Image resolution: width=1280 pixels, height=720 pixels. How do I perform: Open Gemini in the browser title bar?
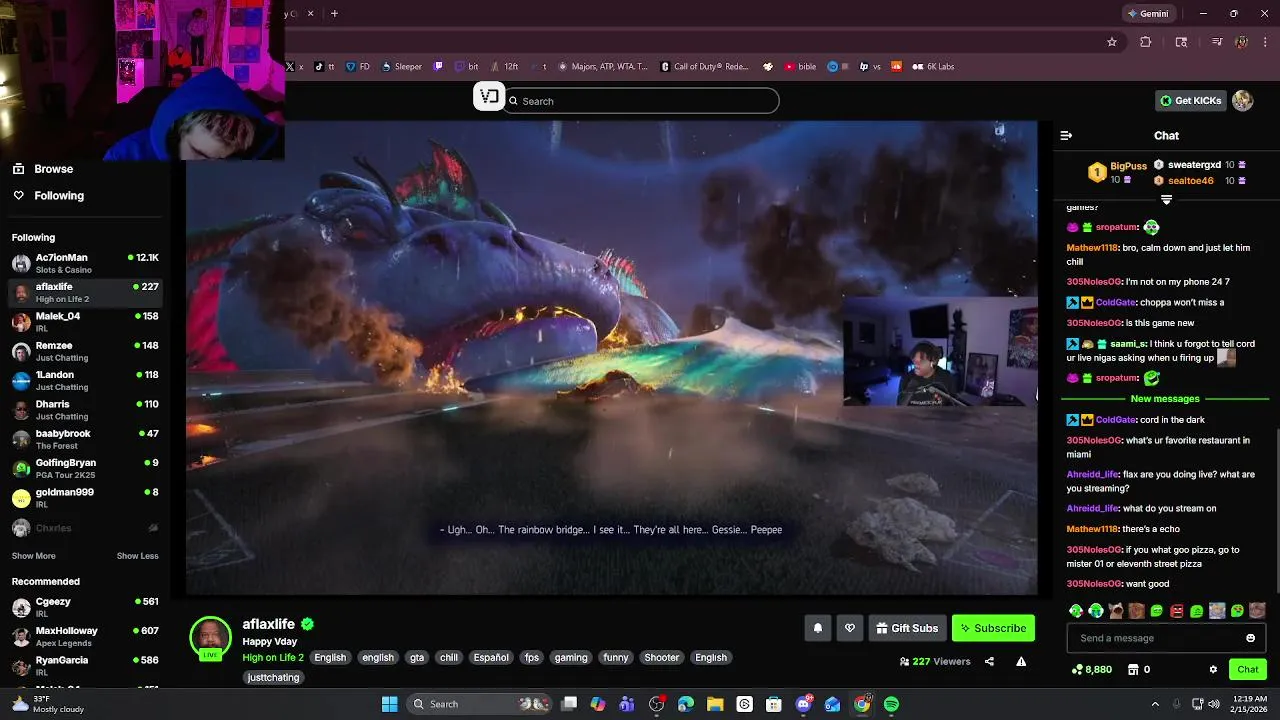(x=1147, y=14)
